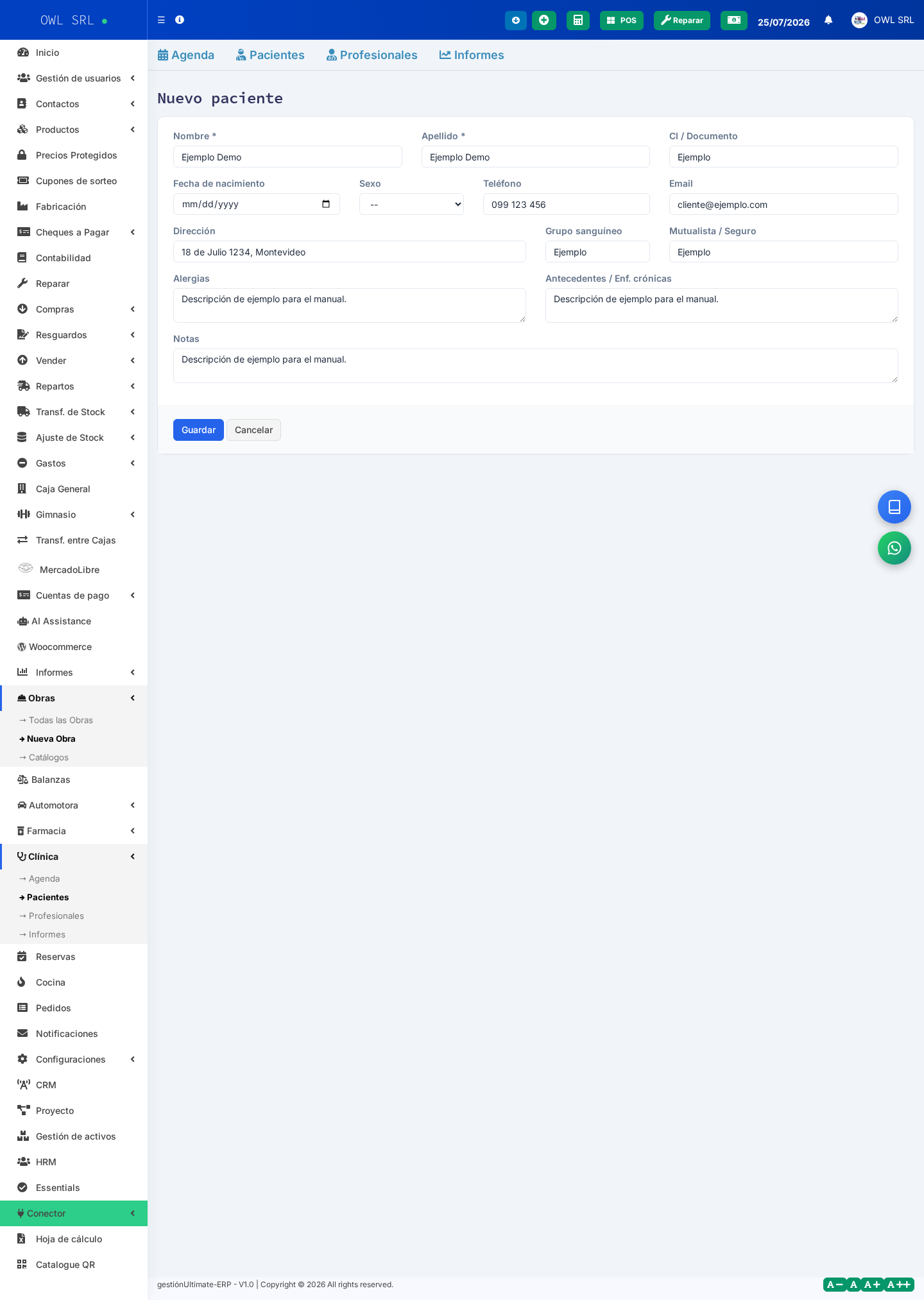Screen dimensions: 924x1300
Task: Click the info circle icon in header
Action: pos(180,20)
